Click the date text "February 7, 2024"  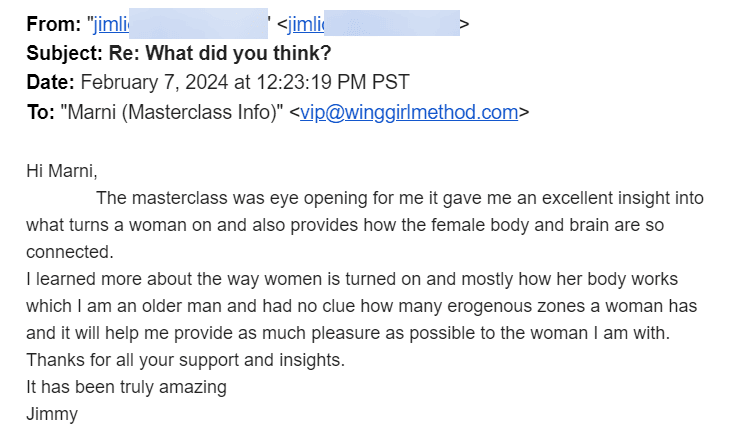click(x=145, y=82)
